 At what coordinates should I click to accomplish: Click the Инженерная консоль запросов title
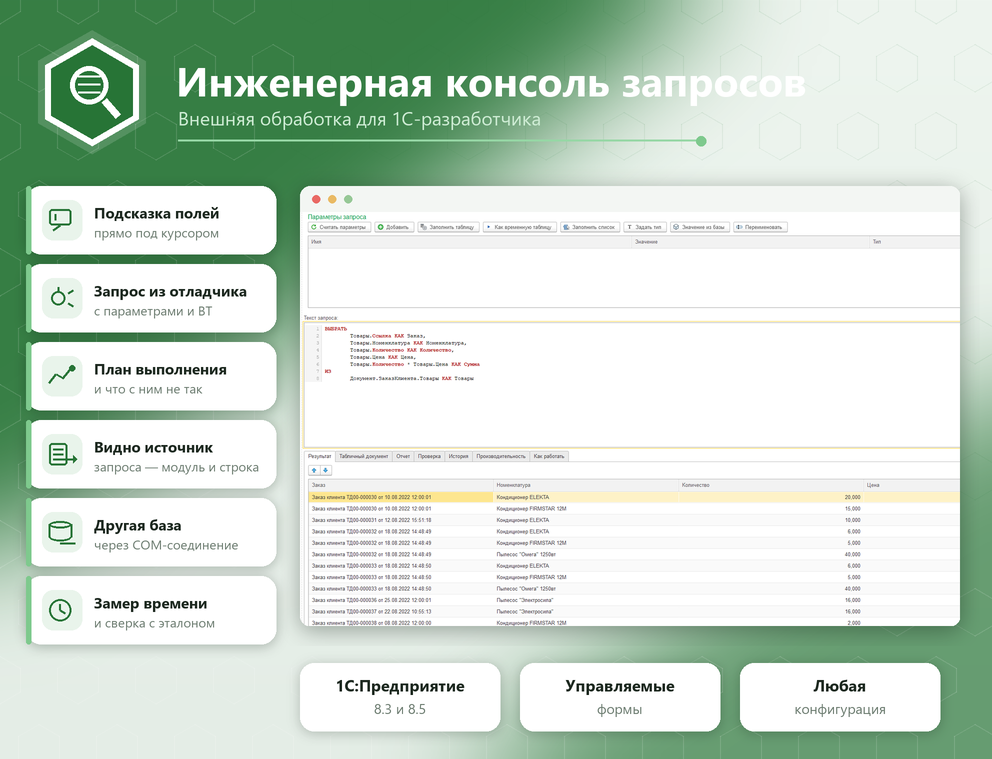coord(491,82)
